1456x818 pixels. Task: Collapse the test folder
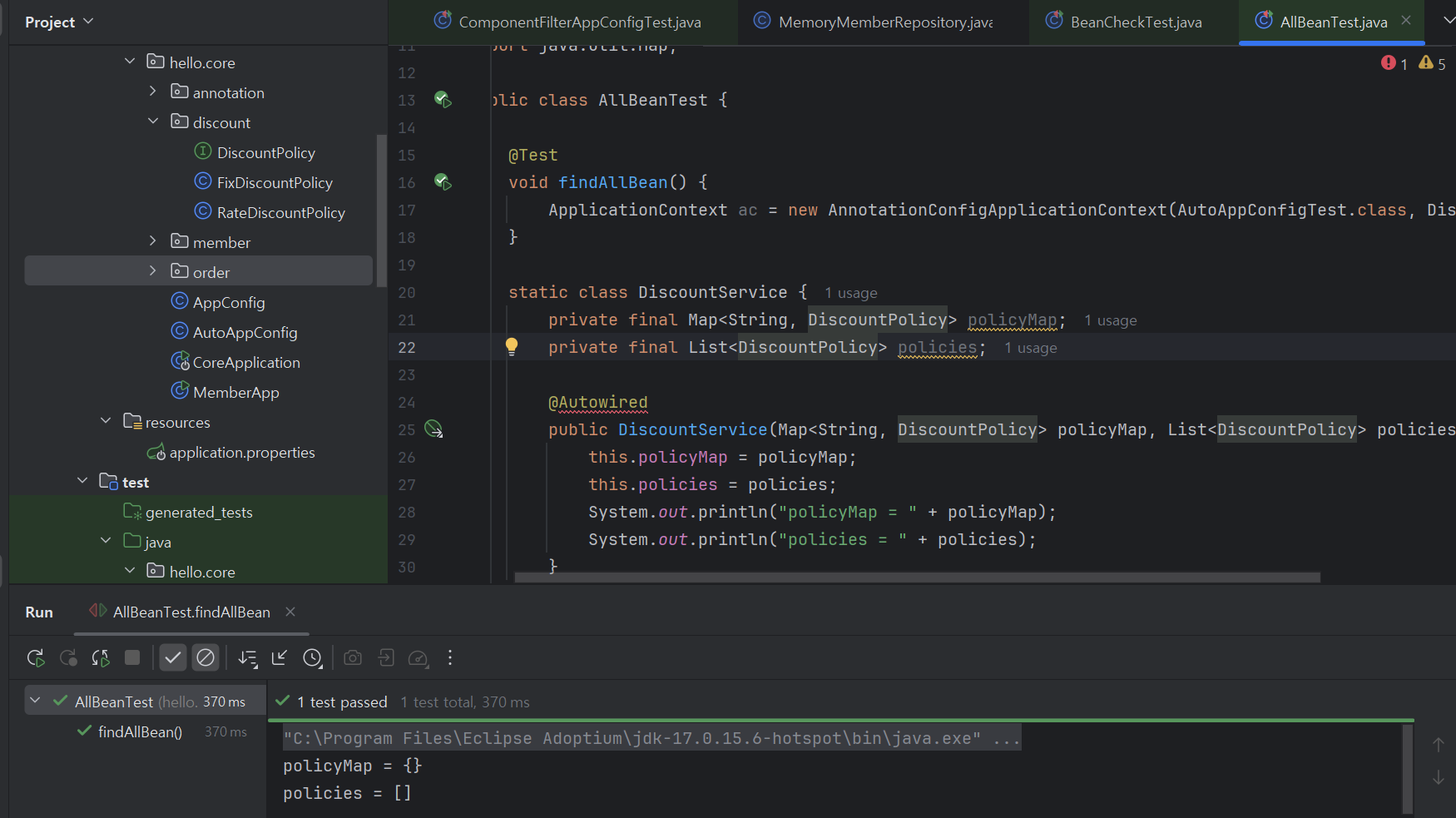coord(82,480)
